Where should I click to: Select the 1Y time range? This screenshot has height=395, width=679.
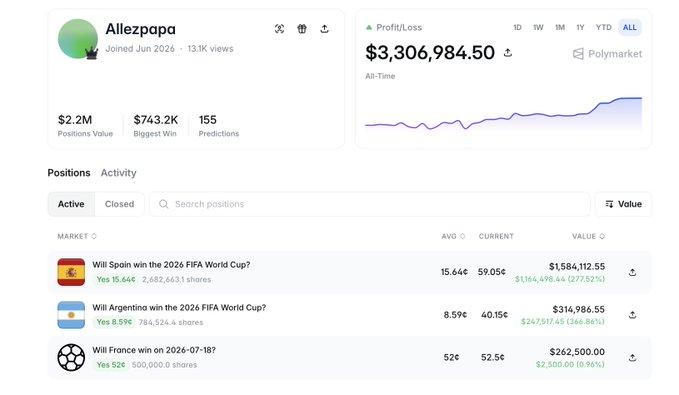point(580,27)
